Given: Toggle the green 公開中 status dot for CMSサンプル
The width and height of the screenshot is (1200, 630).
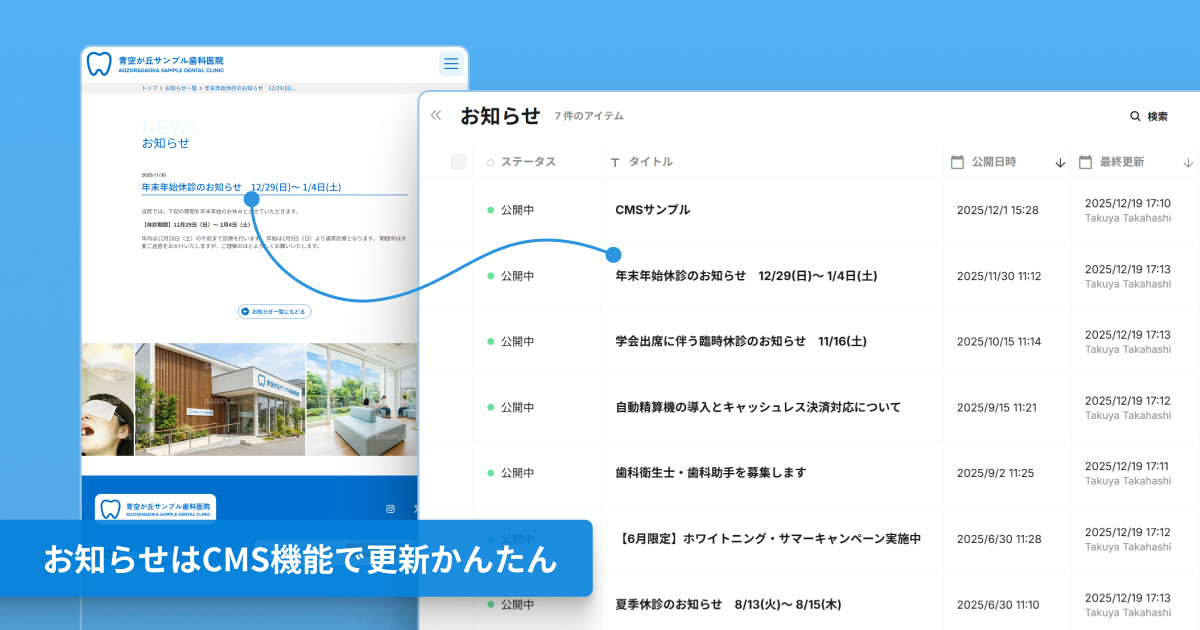Looking at the screenshot, I should (x=487, y=210).
